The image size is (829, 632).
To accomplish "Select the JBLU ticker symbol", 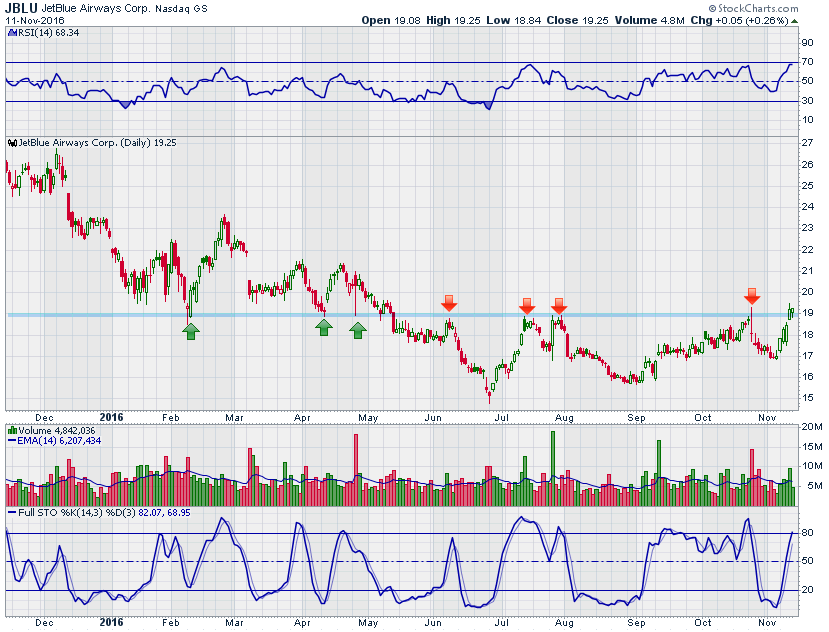I will click(21, 8).
